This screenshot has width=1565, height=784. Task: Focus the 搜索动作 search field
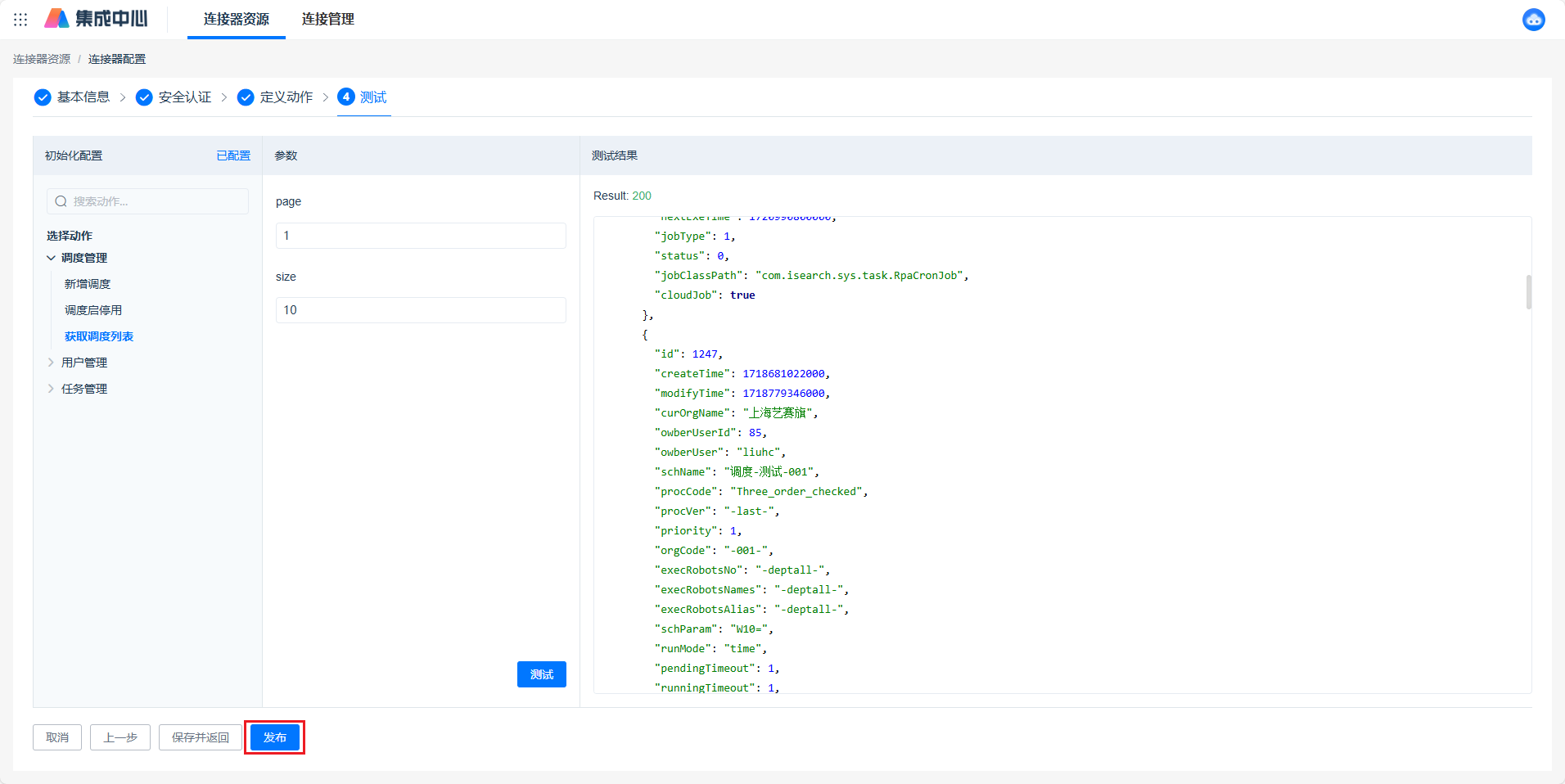tap(147, 201)
